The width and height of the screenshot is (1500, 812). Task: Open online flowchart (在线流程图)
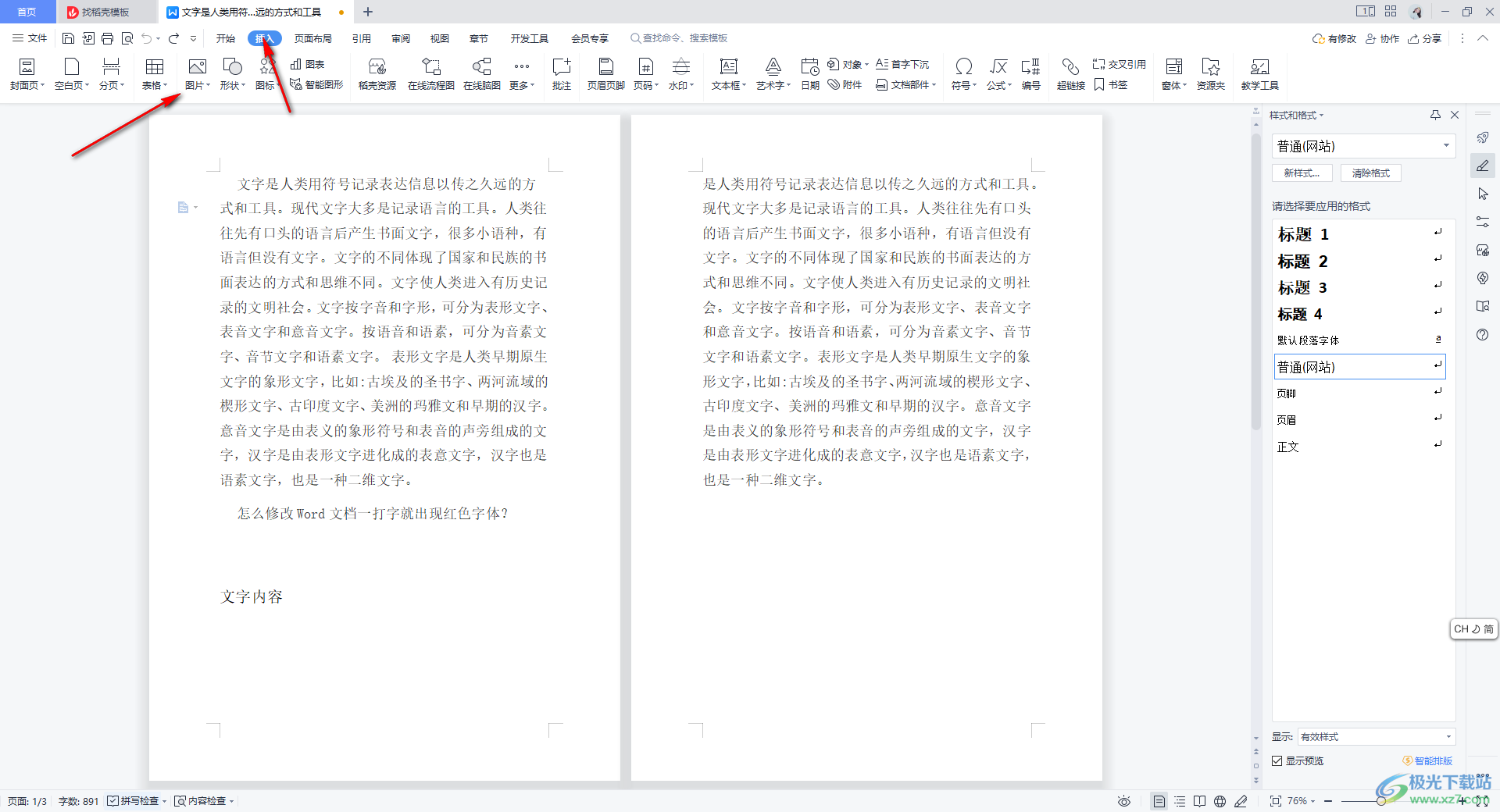click(431, 74)
